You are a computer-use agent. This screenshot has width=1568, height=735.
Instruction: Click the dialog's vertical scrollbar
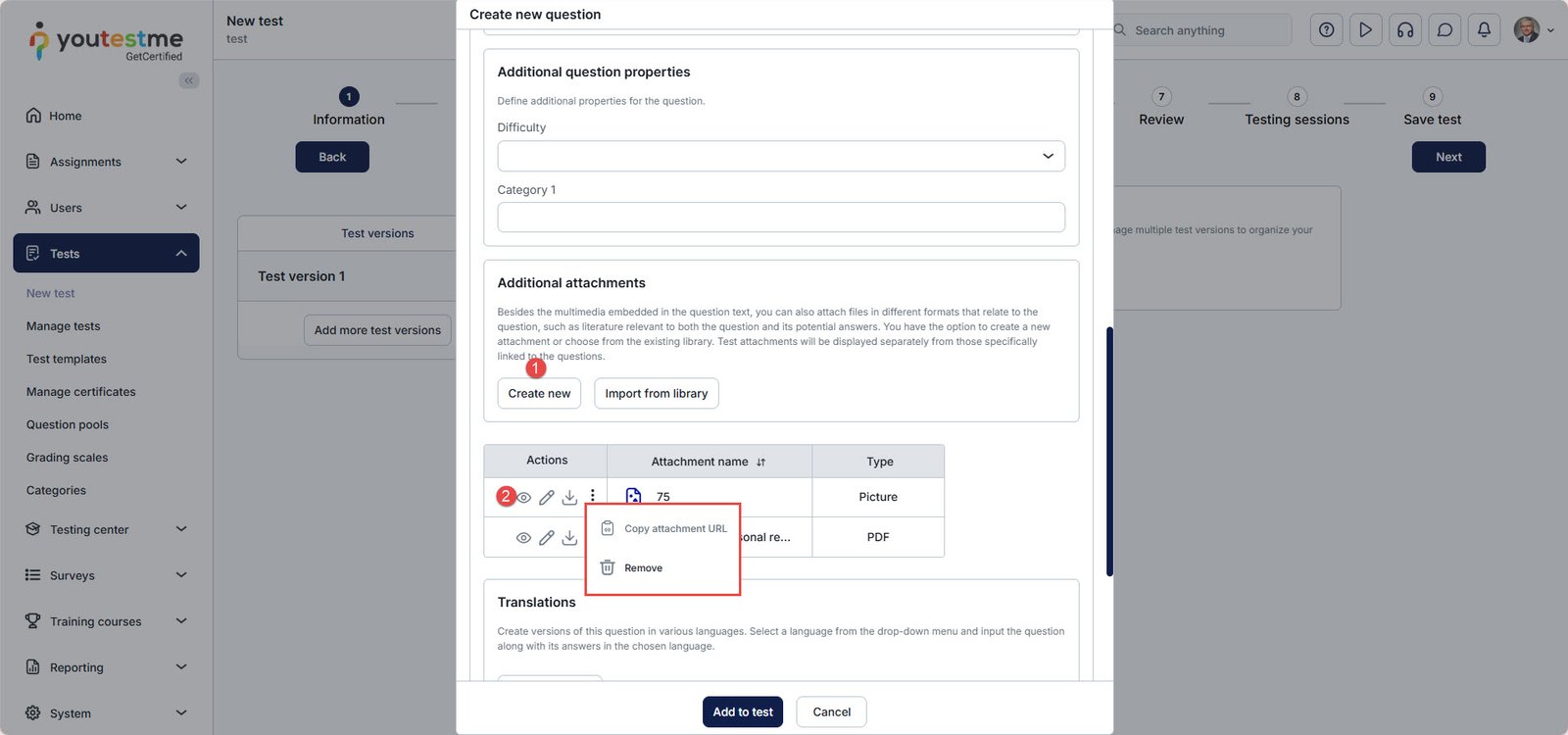coord(1109,451)
